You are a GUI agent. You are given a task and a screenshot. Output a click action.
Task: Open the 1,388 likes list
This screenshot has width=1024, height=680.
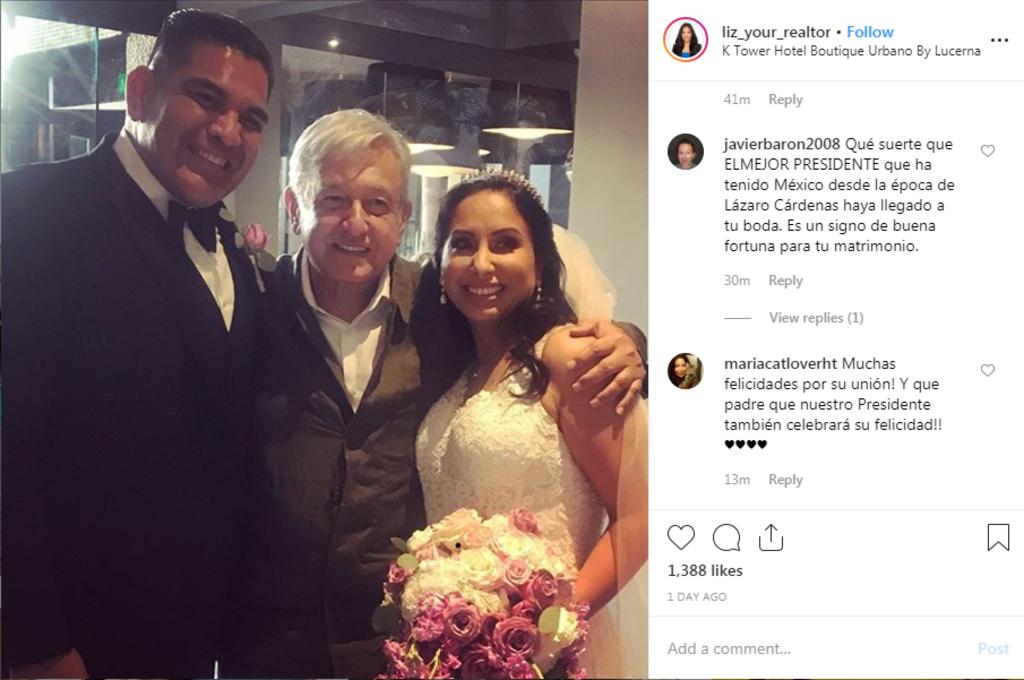(705, 571)
